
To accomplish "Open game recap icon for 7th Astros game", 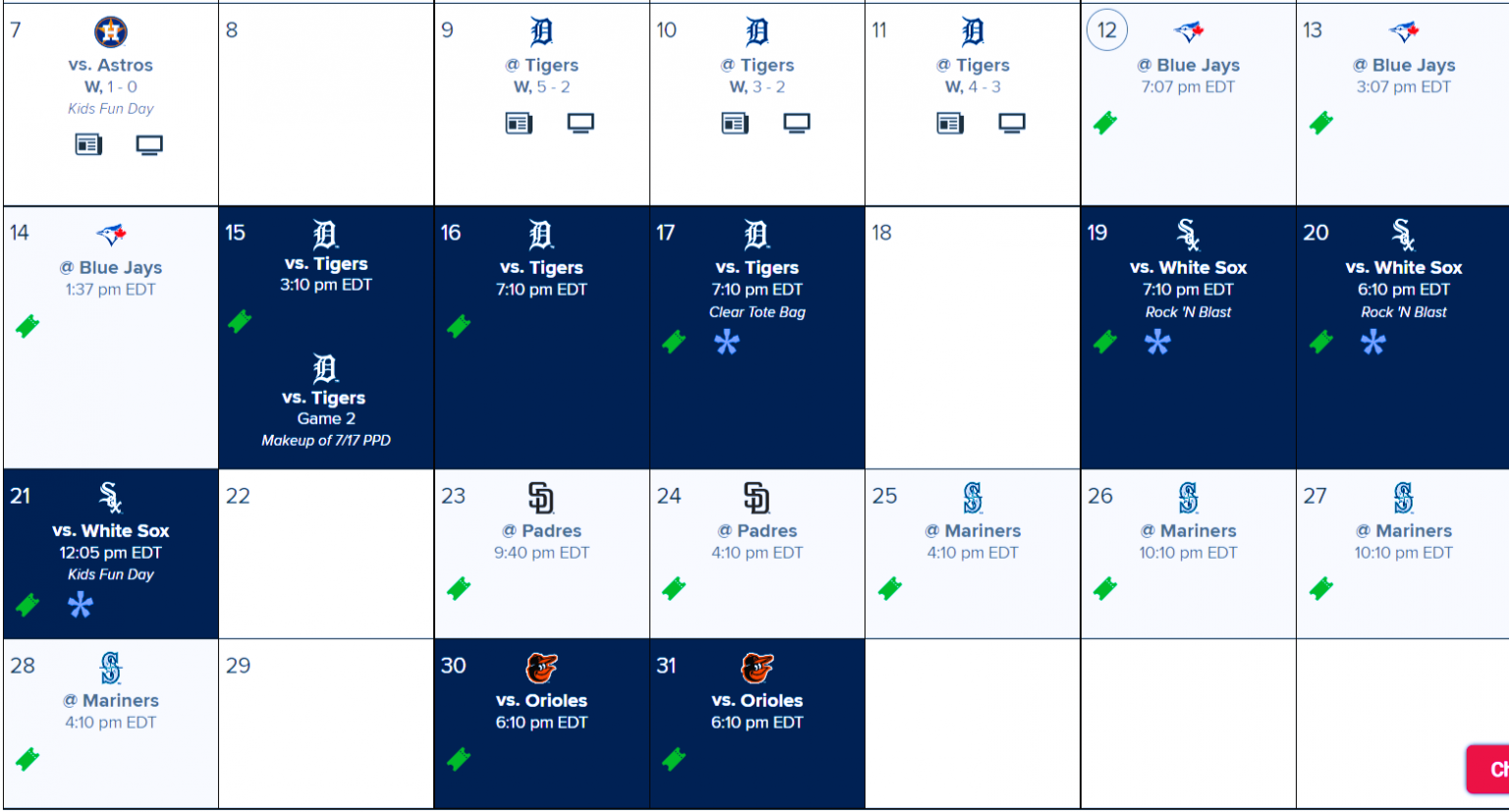I will coord(88,145).
